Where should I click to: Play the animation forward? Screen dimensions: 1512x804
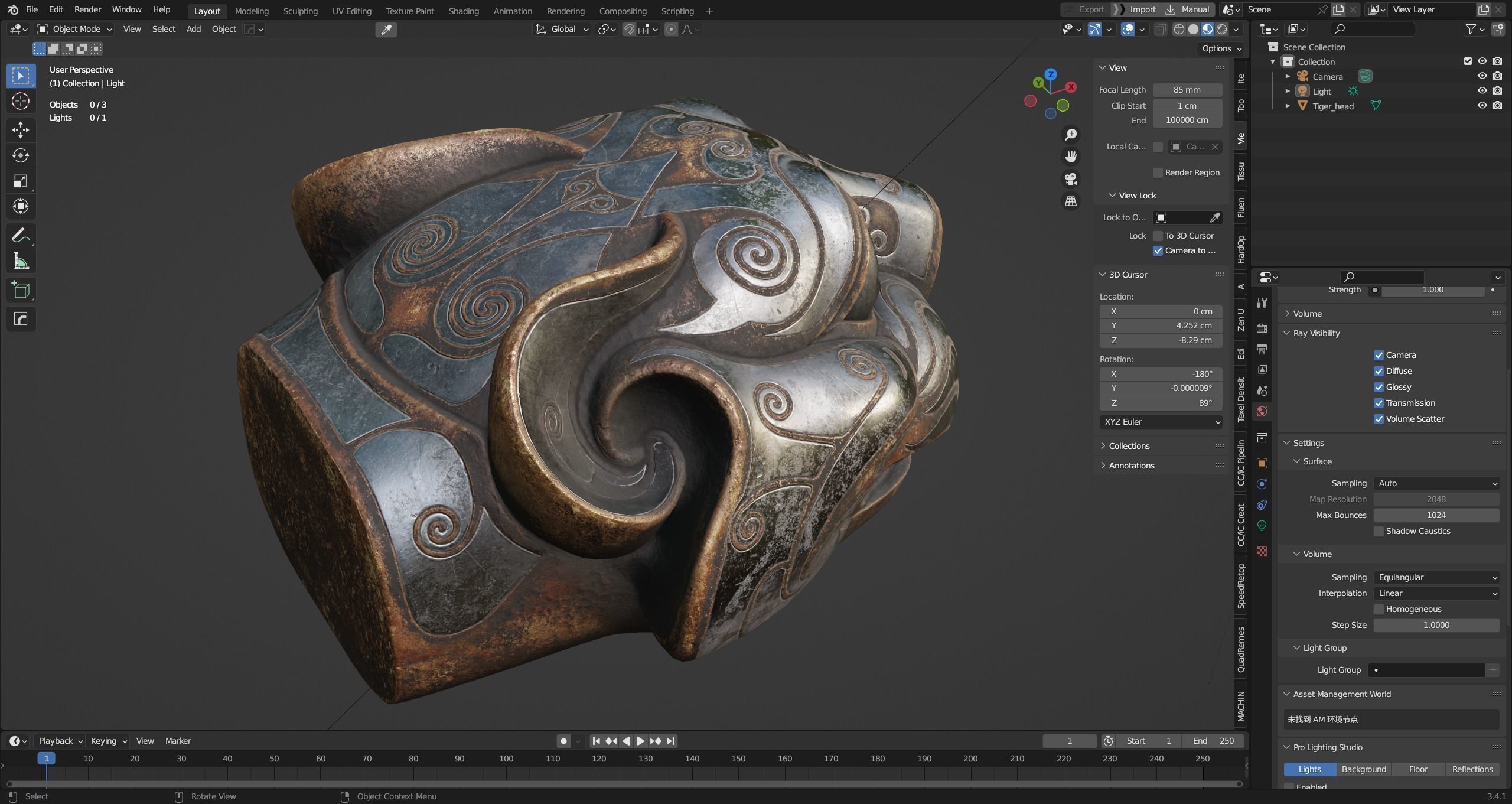coord(641,741)
